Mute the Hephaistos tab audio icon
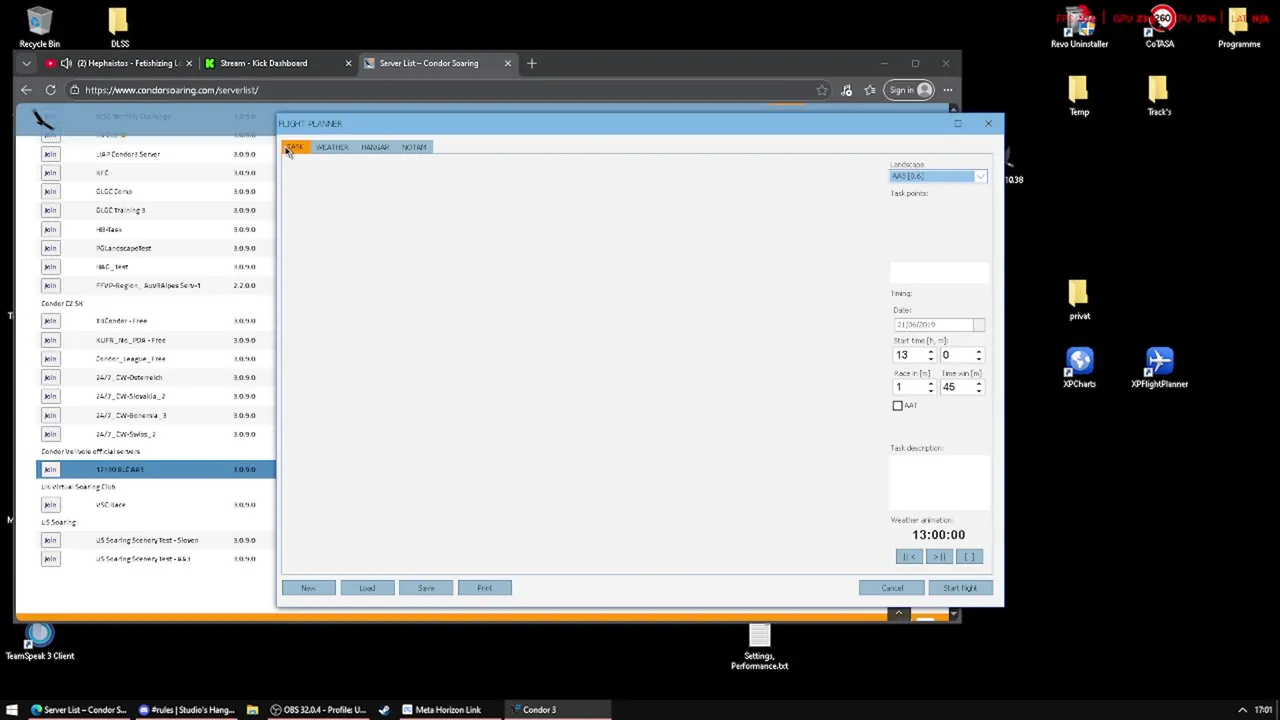Screen dimensions: 1280x720 tap(66, 63)
